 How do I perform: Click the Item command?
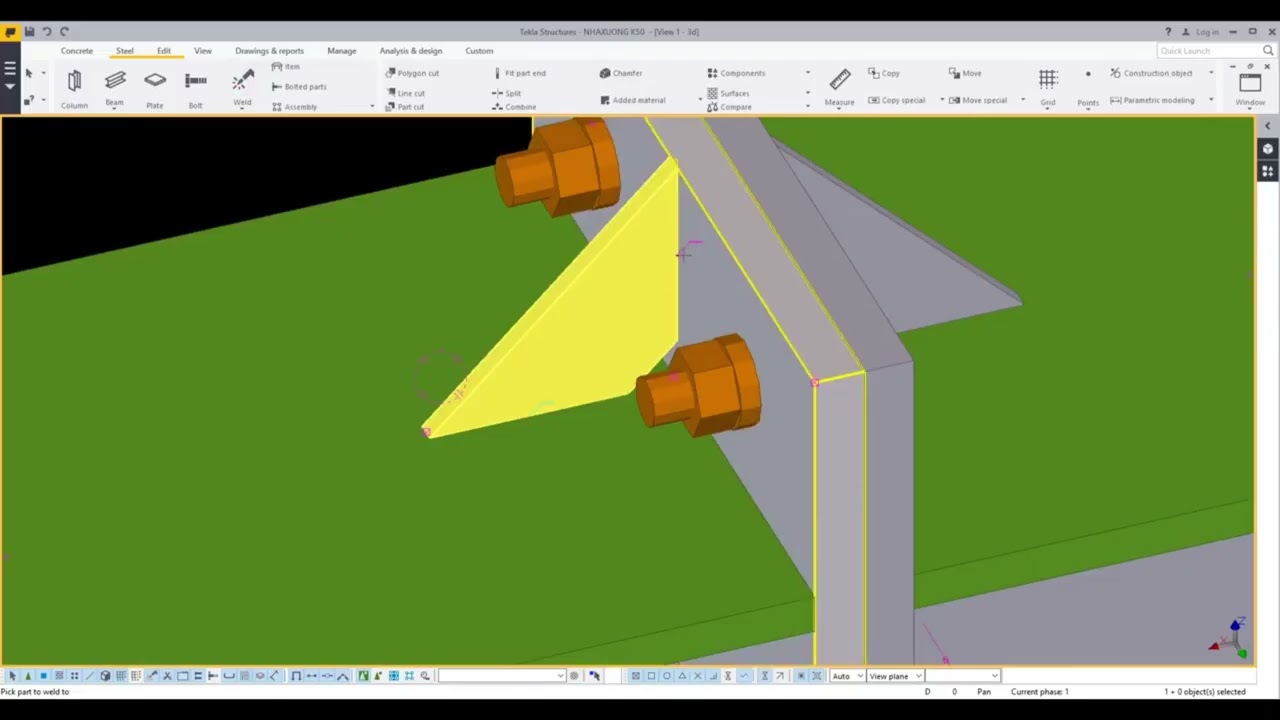[x=286, y=67]
